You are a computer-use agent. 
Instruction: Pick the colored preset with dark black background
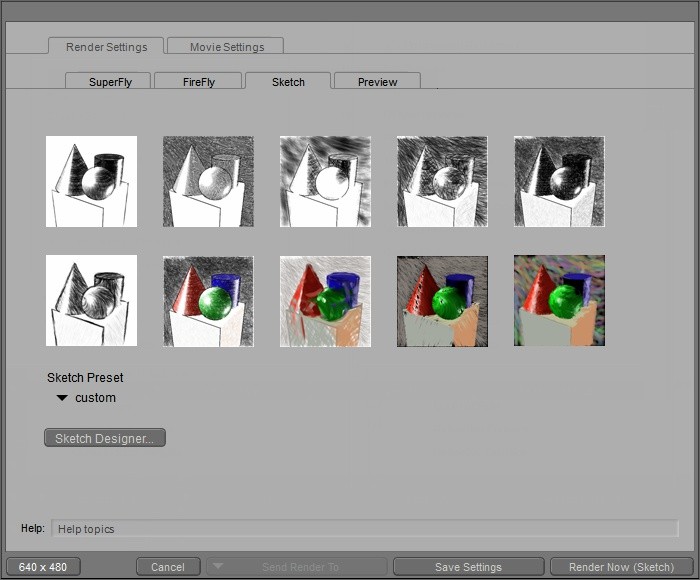coord(442,301)
